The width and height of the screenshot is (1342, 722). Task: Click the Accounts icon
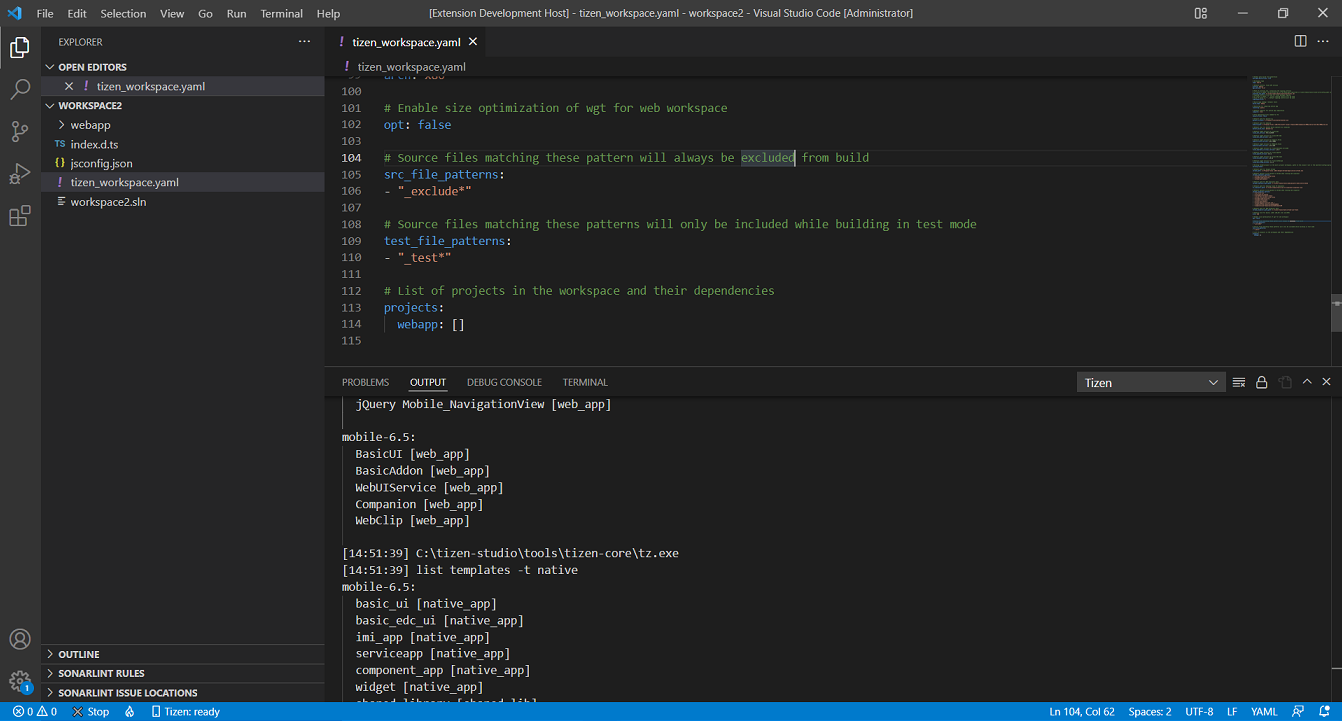(x=20, y=640)
